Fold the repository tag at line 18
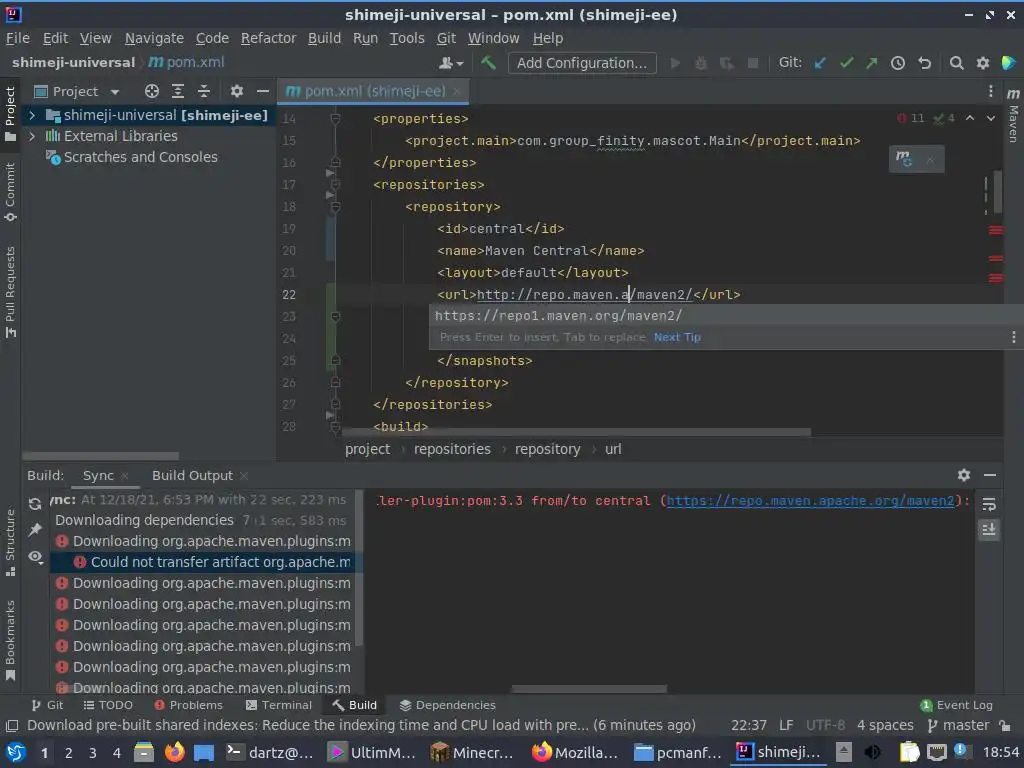The width and height of the screenshot is (1024, 768). [x=335, y=206]
